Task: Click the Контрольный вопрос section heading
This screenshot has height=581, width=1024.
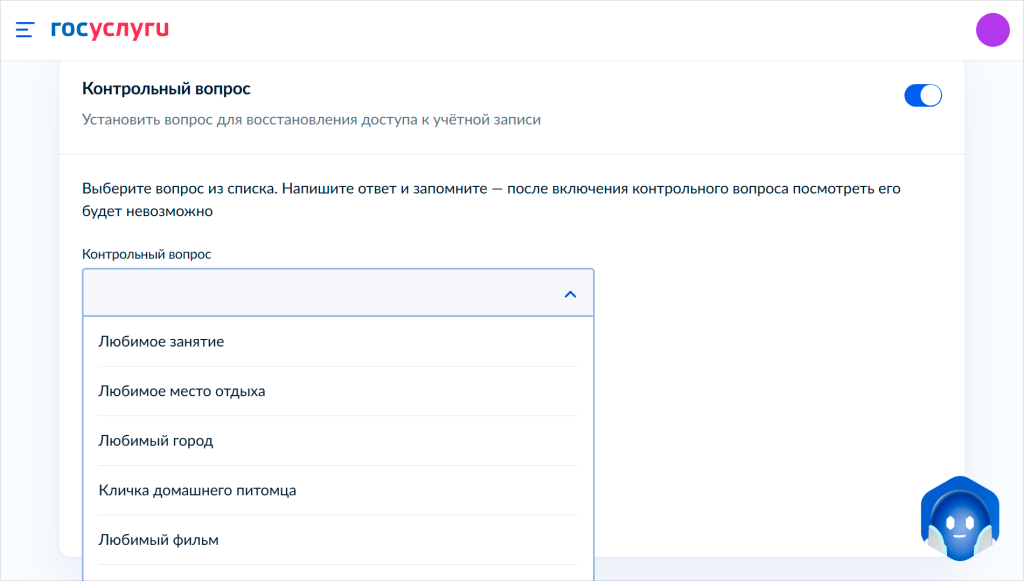Action: click(x=167, y=89)
